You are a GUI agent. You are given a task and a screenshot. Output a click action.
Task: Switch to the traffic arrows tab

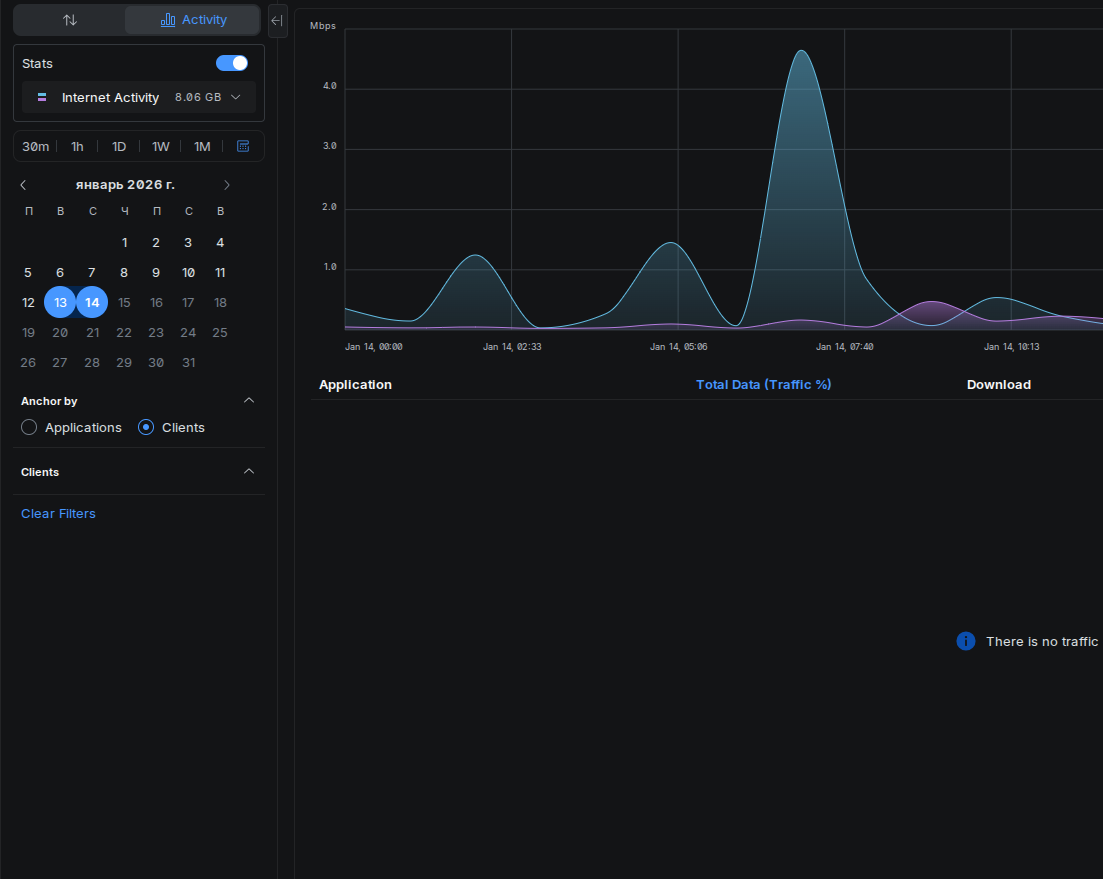[69, 20]
